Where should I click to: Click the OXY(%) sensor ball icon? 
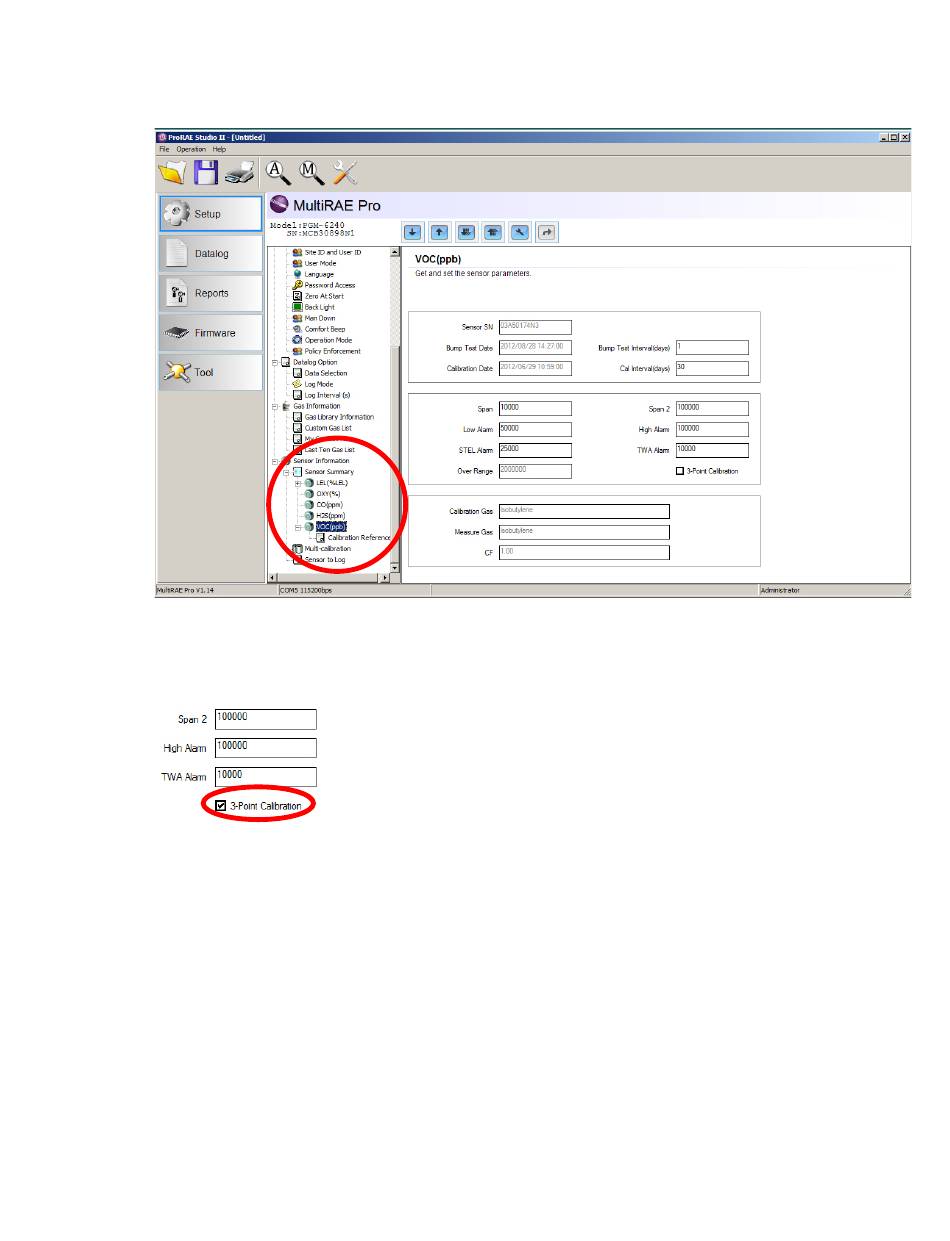(309, 494)
